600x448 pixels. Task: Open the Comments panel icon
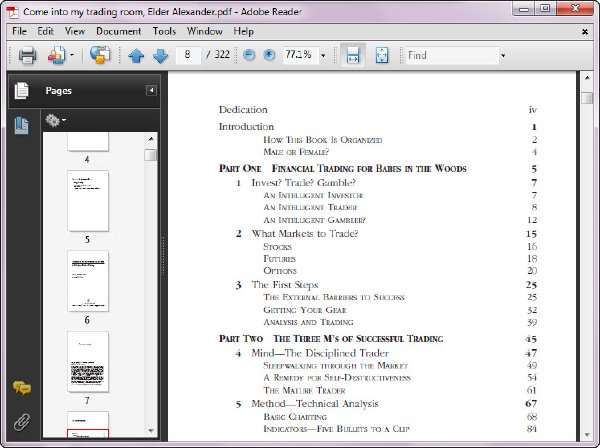tap(22, 388)
